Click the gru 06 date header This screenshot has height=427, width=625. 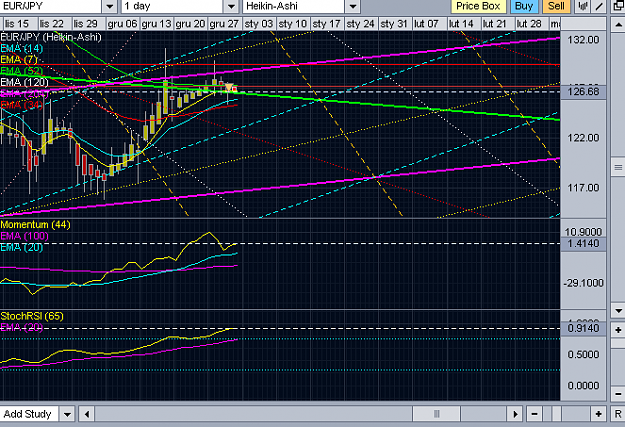coord(122,24)
